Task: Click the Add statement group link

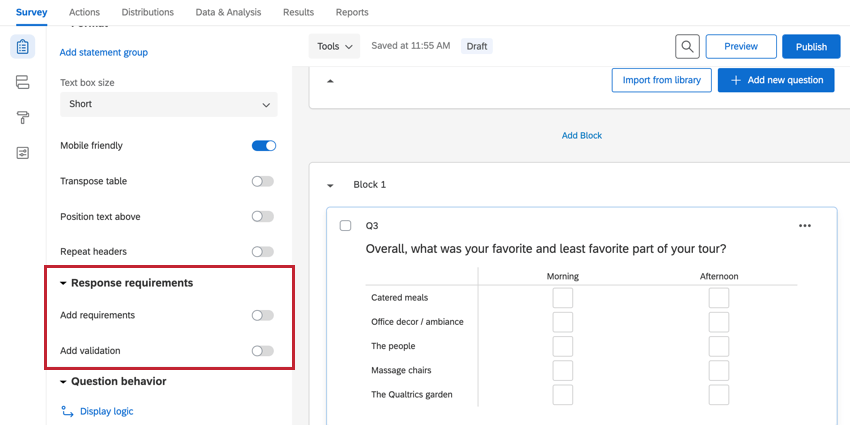Action: click(x=104, y=52)
